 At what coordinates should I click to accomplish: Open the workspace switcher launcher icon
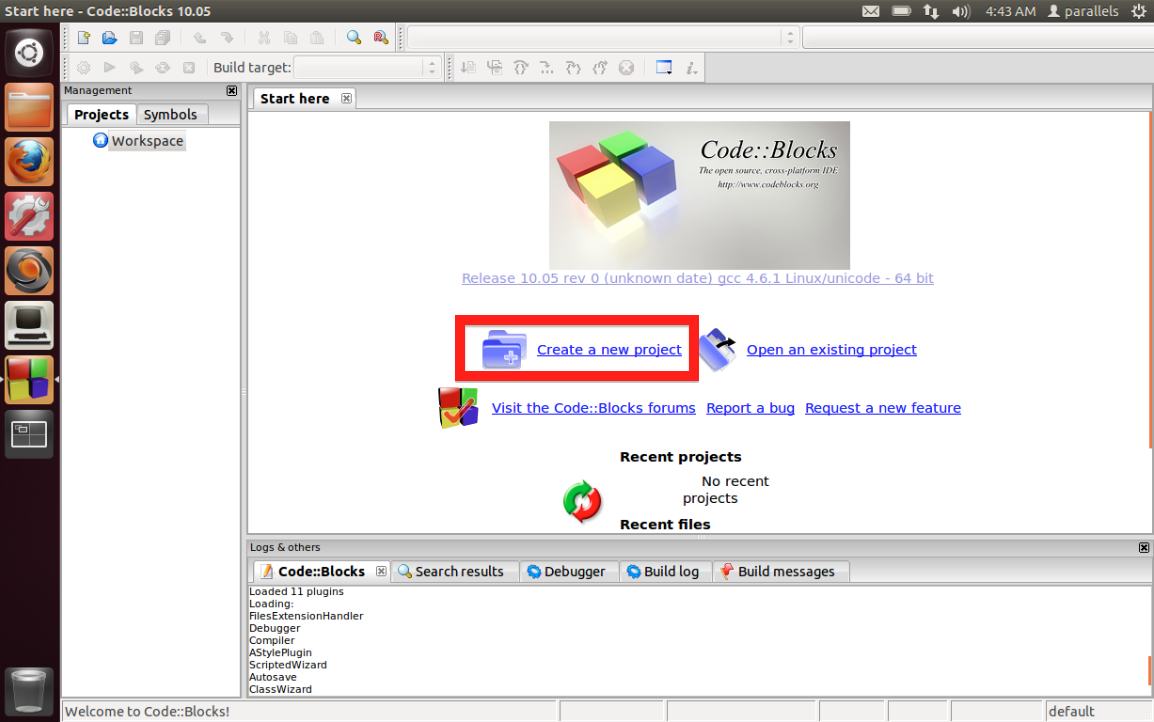[x=29, y=434]
